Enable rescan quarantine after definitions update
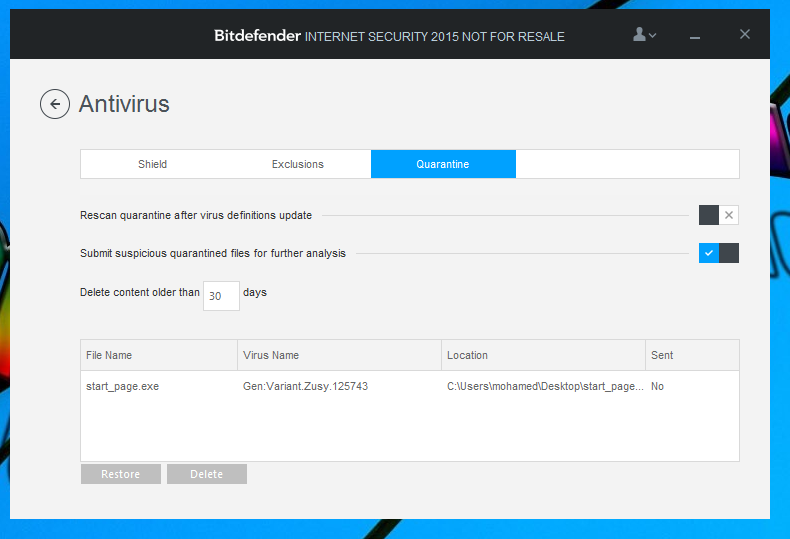 pos(718,215)
